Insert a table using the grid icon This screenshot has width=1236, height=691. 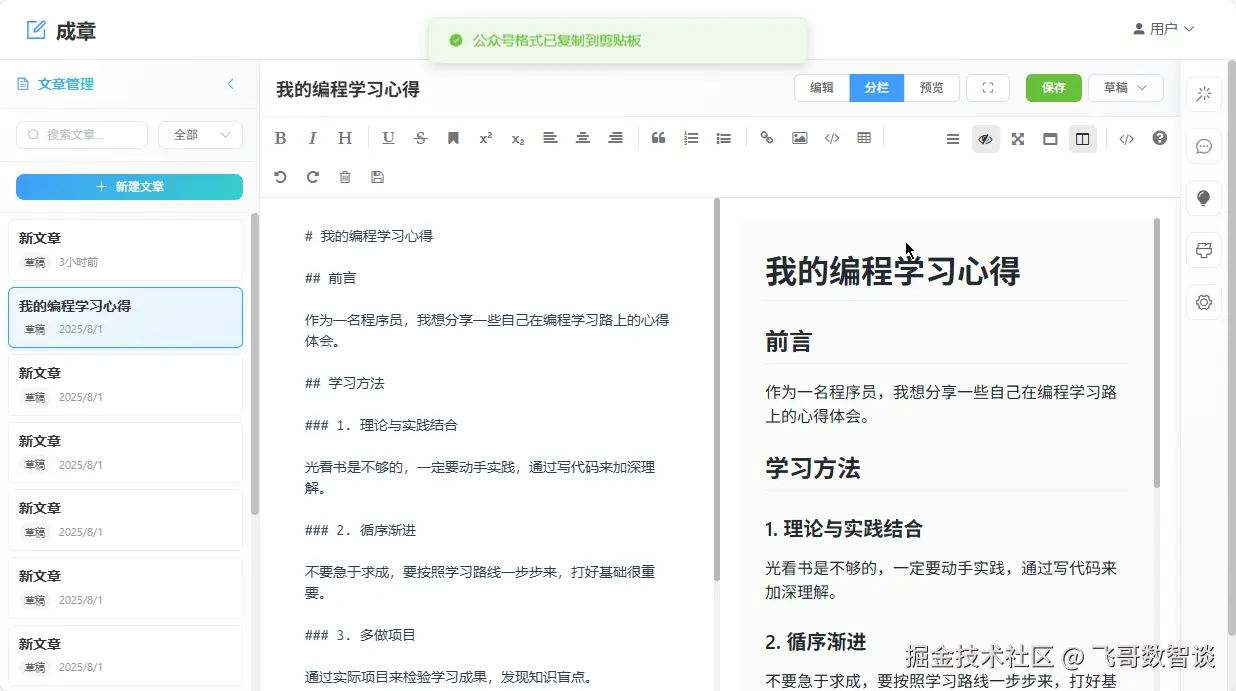point(864,139)
